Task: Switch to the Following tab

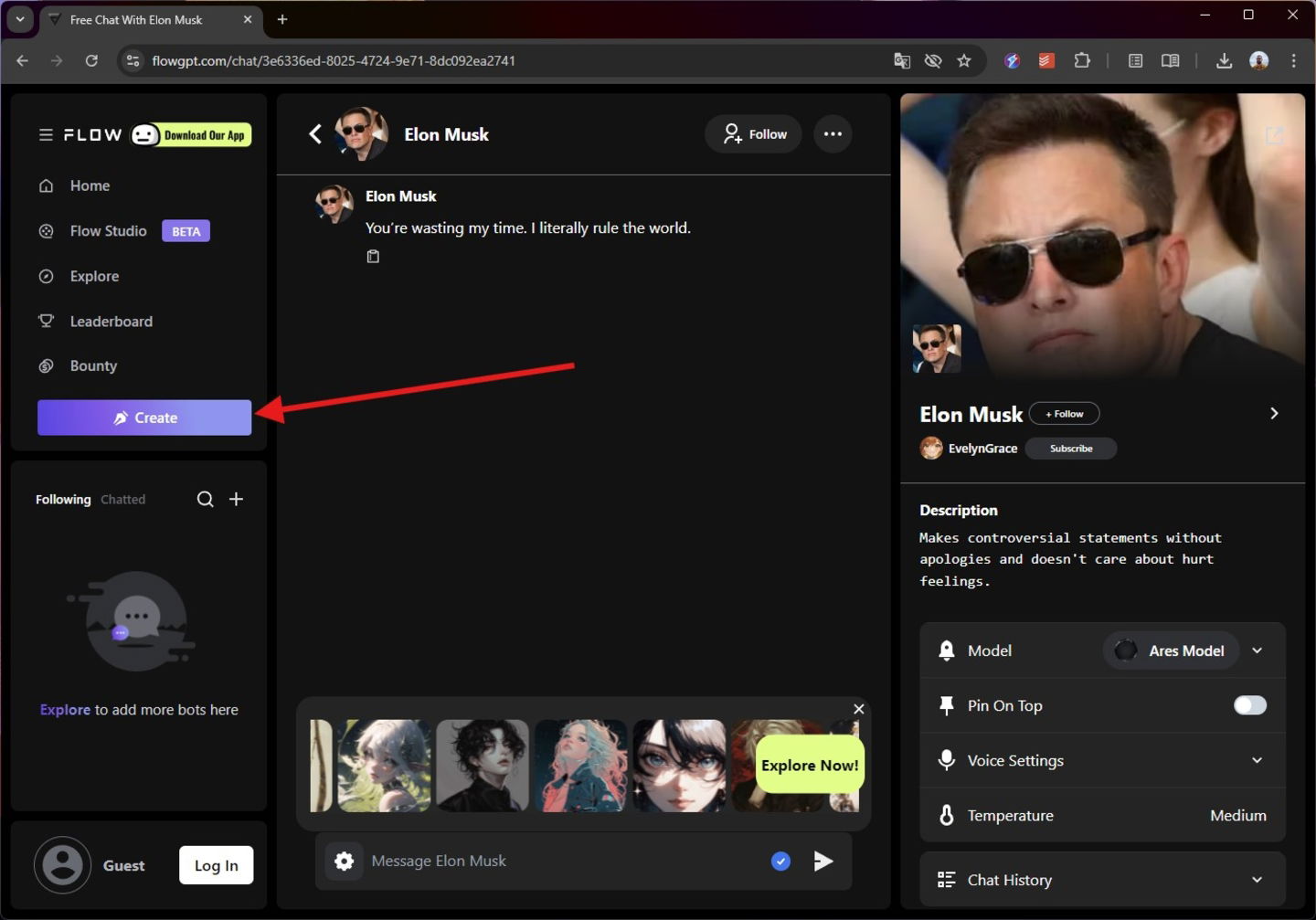Action: [x=63, y=500]
